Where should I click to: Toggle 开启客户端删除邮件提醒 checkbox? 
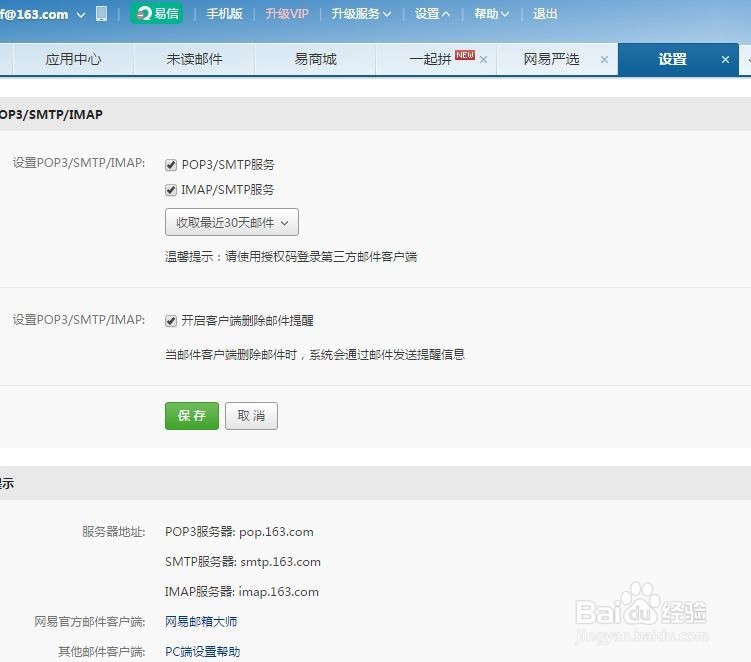point(171,321)
